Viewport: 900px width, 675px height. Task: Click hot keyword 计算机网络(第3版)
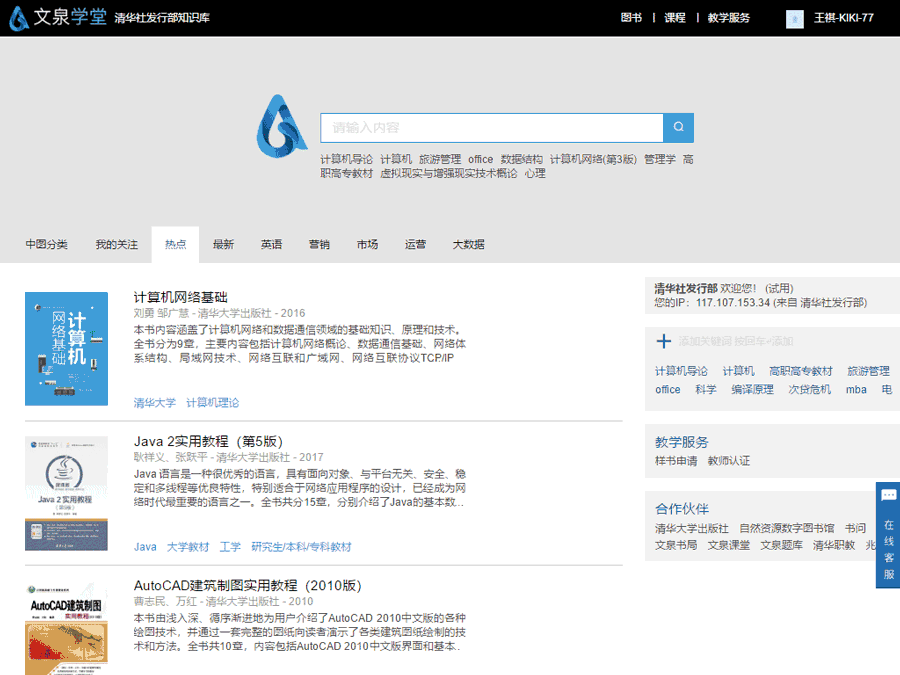pyautogui.click(x=593, y=159)
